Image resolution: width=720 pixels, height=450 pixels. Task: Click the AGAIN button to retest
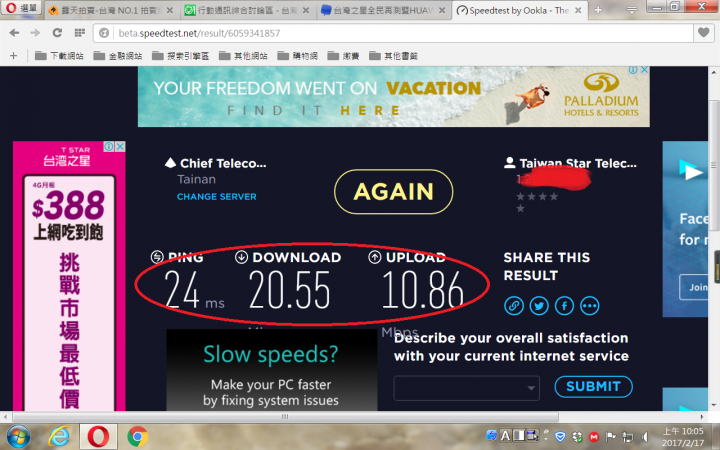click(x=394, y=191)
